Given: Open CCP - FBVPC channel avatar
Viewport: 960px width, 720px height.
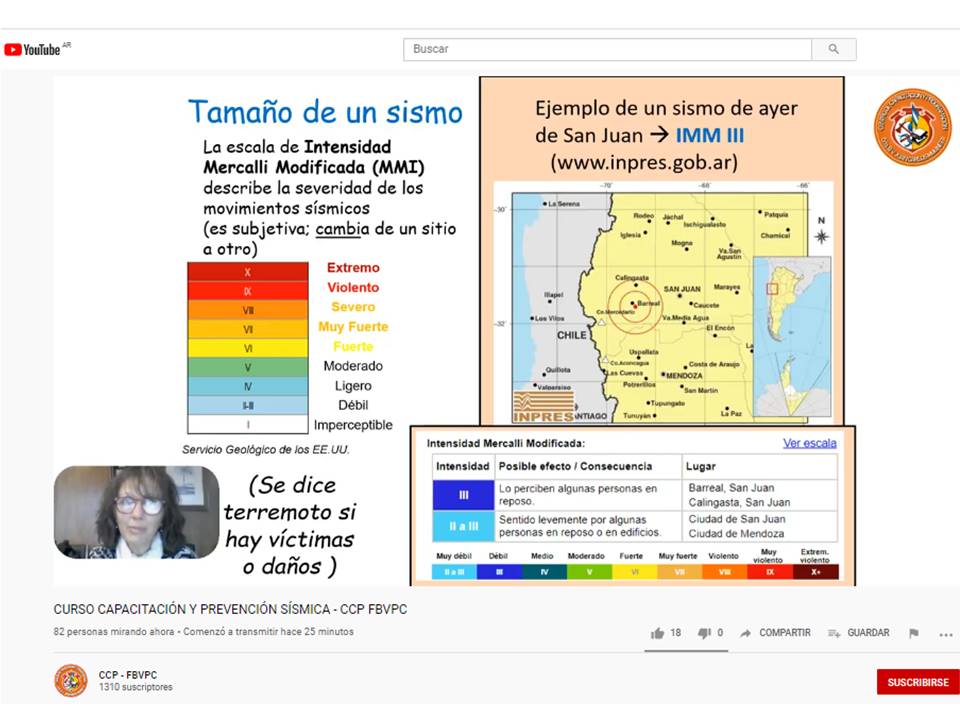Looking at the screenshot, I should click(71, 680).
